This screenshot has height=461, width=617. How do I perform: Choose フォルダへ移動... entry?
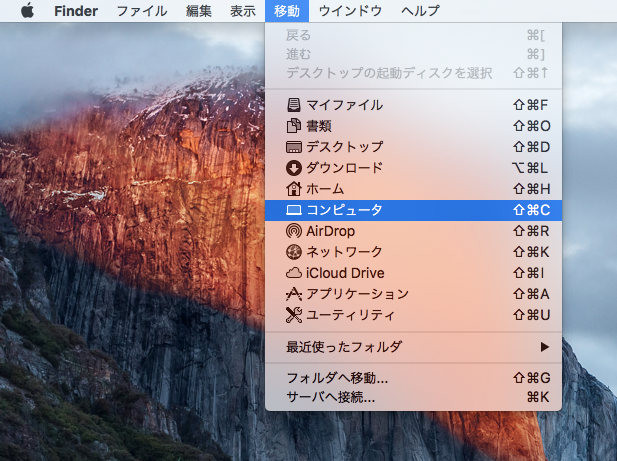tap(414, 378)
